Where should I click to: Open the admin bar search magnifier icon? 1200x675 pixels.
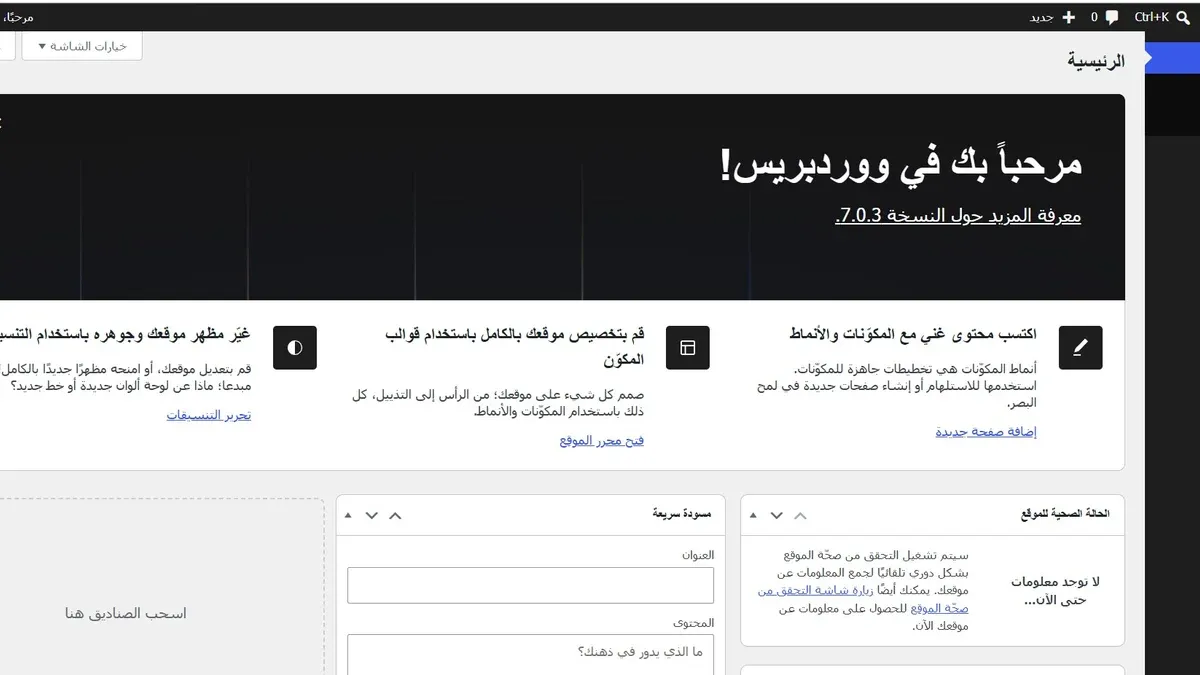pyautogui.click(x=1184, y=17)
